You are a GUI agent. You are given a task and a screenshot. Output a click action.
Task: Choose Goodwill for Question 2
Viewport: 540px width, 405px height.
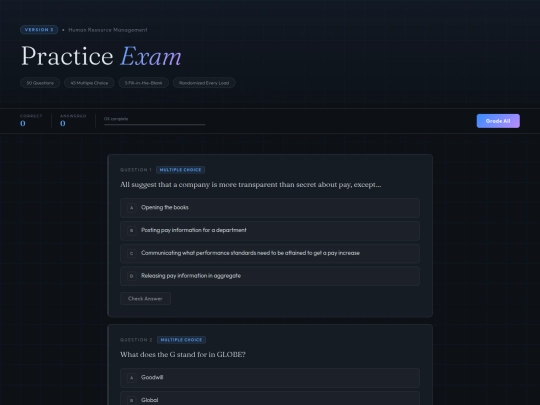[x=270, y=377]
